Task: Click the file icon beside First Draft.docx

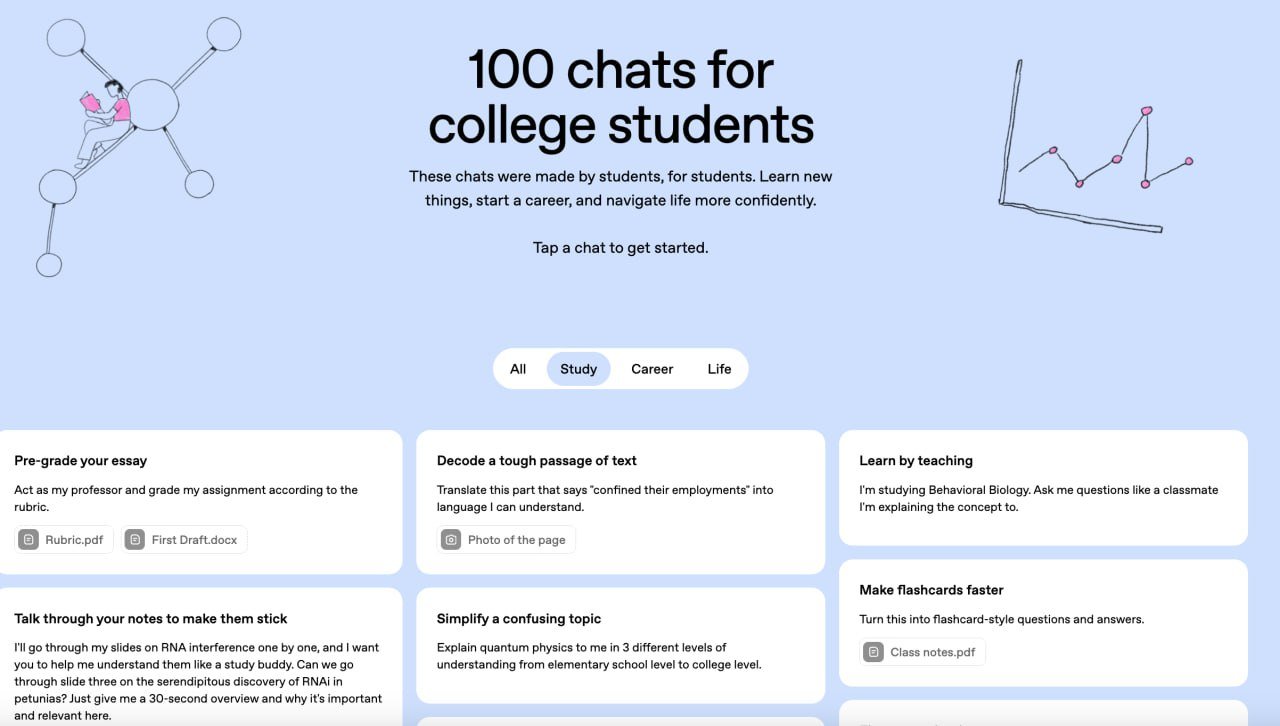Action: (x=134, y=539)
